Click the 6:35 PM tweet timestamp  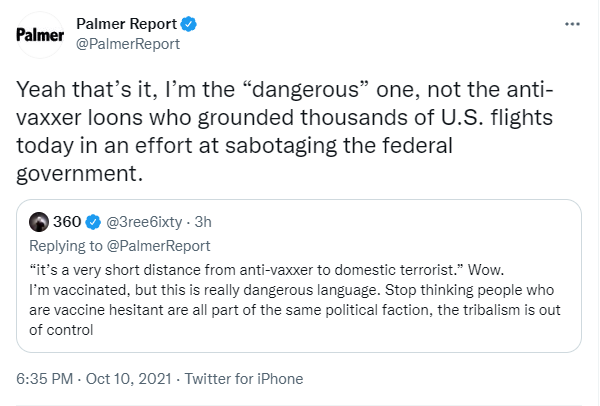pyautogui.click(x=44, y=379)
